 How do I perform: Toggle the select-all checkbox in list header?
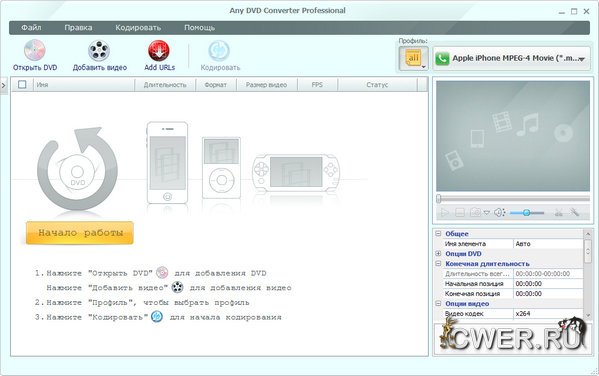click(22, 84)
